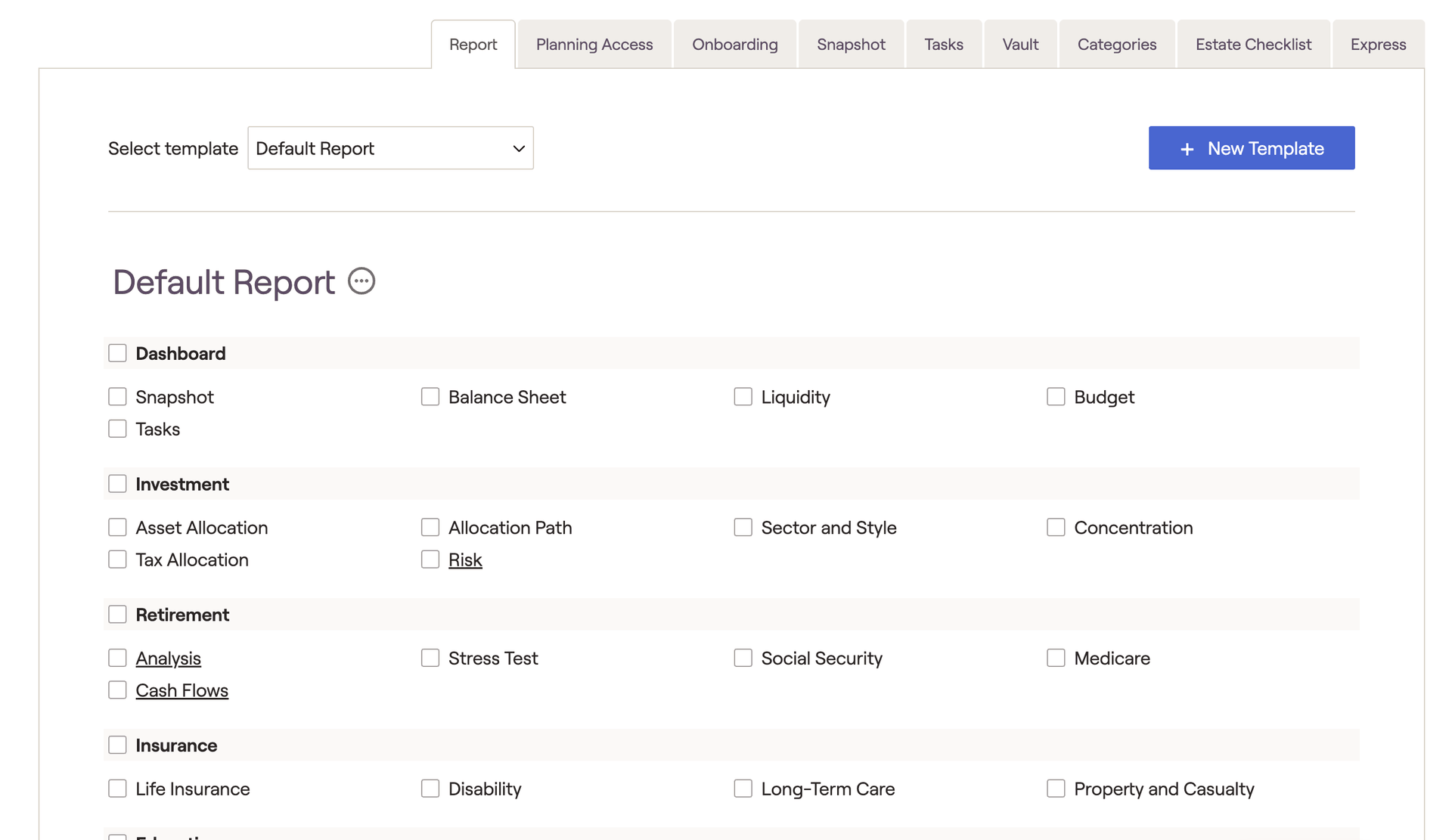Screen dimensions: 1452x840
Task: Click the Risk link
Action: 465,560
